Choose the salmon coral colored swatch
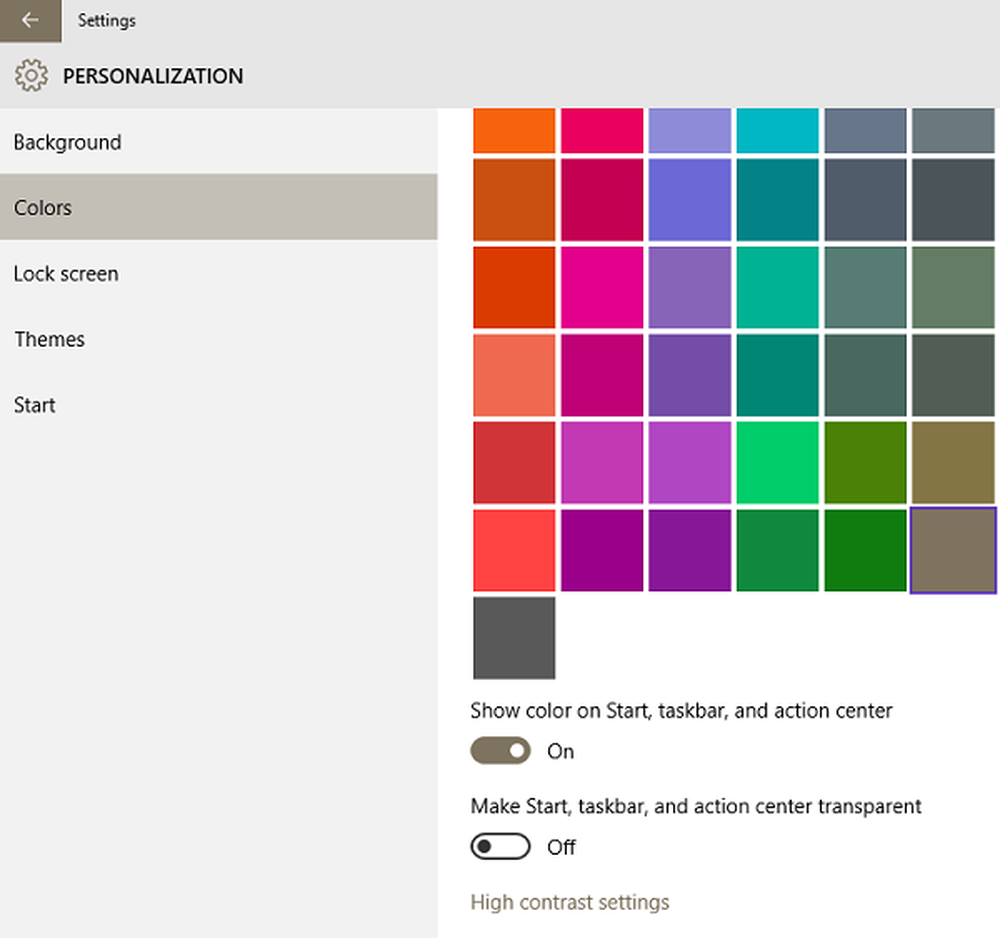1000x938 pixels. click(x=514, y=375)
